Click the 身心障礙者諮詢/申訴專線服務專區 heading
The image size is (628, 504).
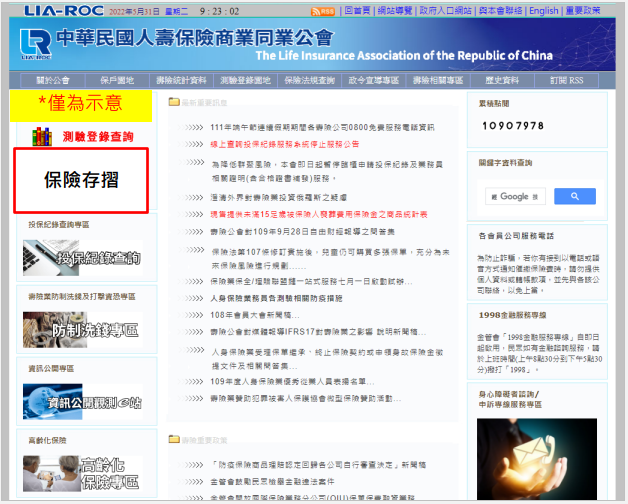[x=510, y=399]
